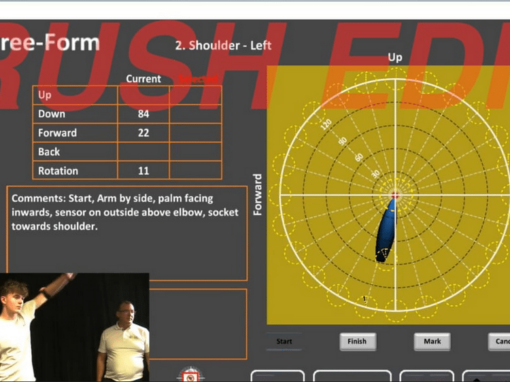Screen dimensions: 510x382
Task: Select the Forward current value 22 cell
Action: [x=143, y=133]
